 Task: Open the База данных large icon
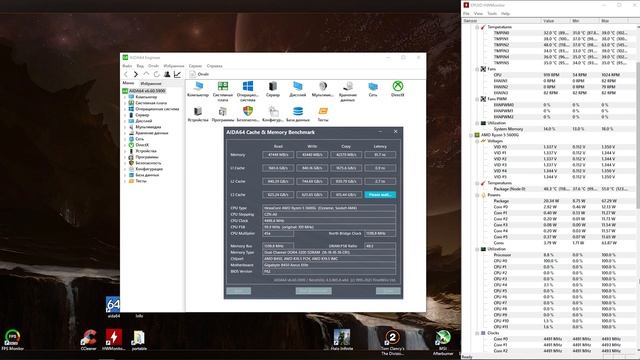(298, 114)
